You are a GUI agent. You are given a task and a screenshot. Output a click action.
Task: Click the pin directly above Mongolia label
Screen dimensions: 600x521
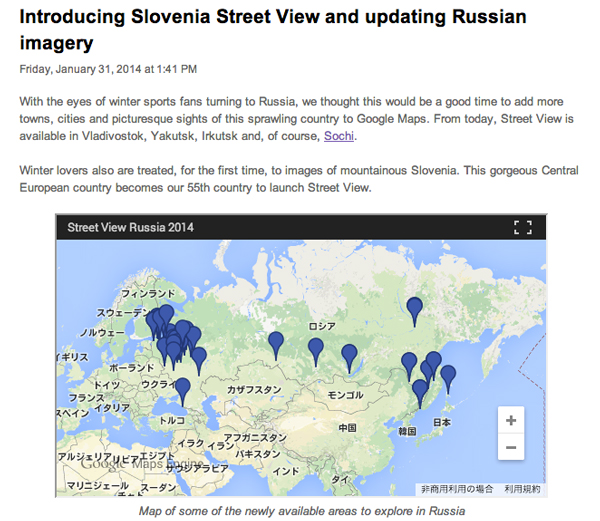tap(349, 356)
